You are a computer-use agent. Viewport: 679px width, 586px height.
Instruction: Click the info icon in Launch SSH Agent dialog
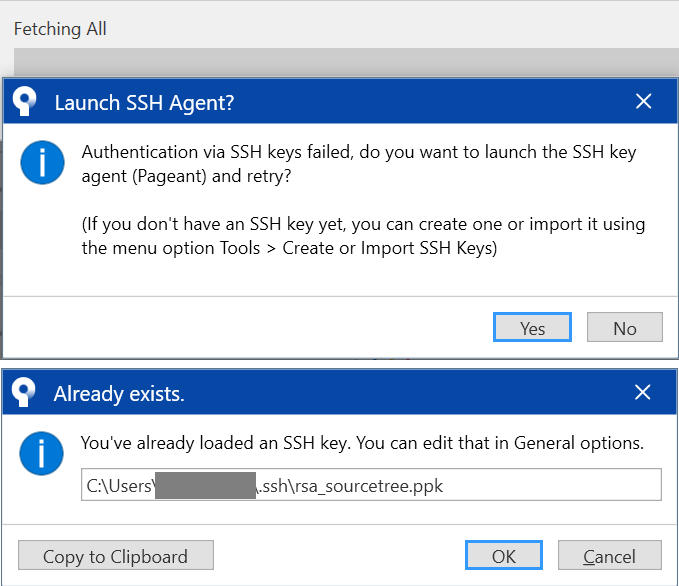[42, 162]
